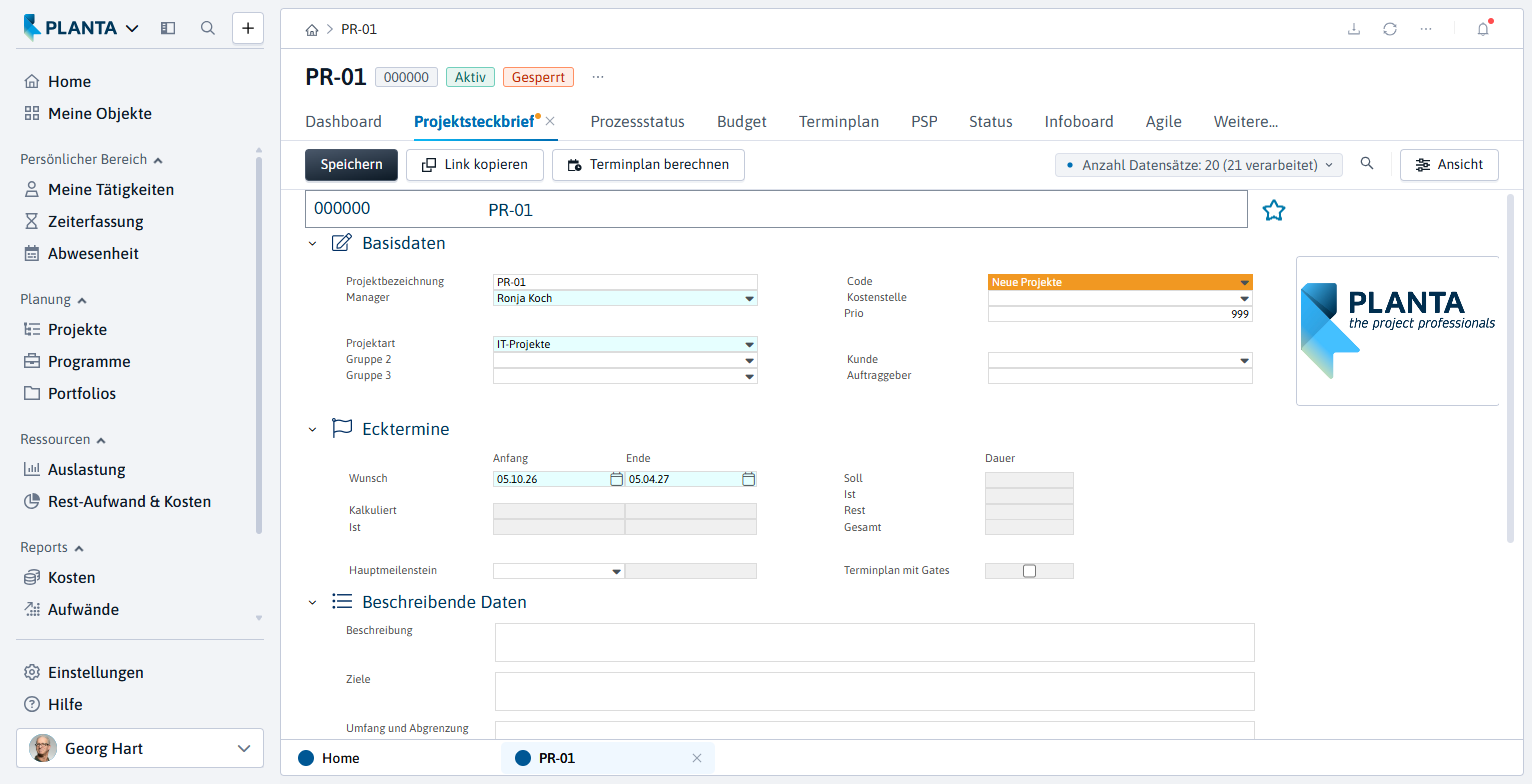This screenshot has height=784, width=1532.
Task: Click the refresh icon in top bar
Action: click(x=1390, y=29)
